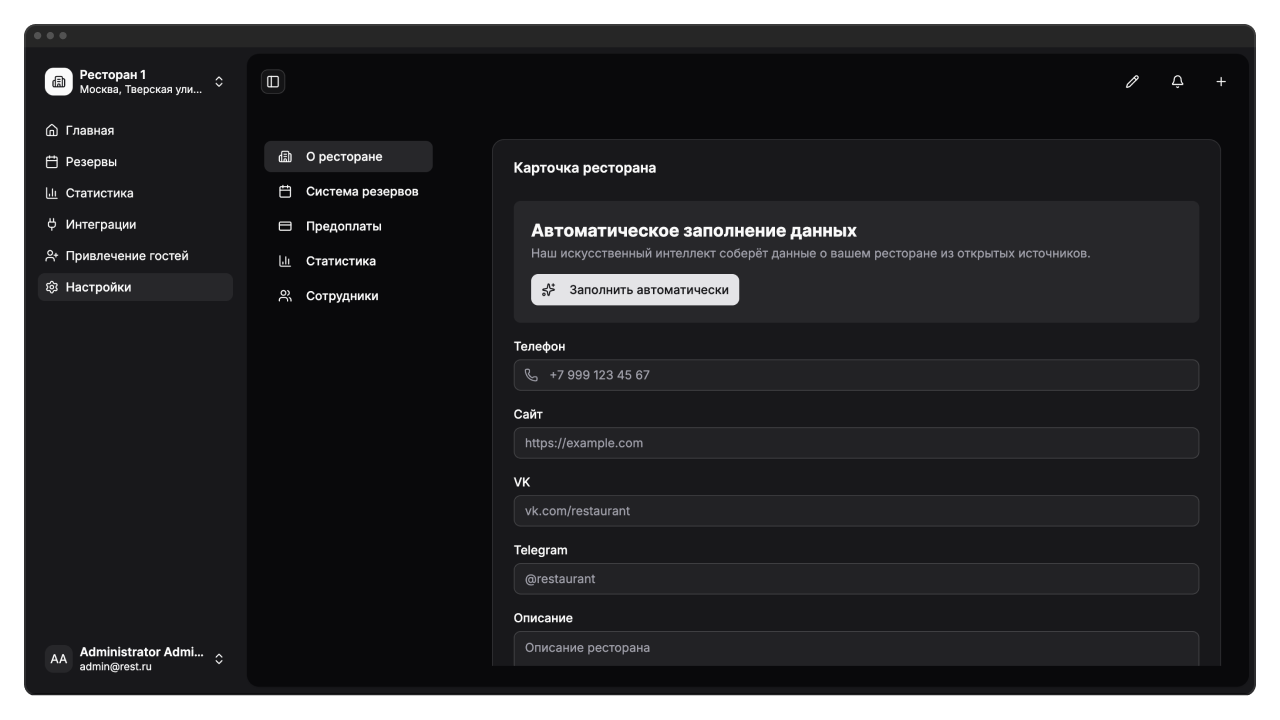This screenshot has height=720, width=1280.
Task: Open Интеграции section
Action: (100, 225)
